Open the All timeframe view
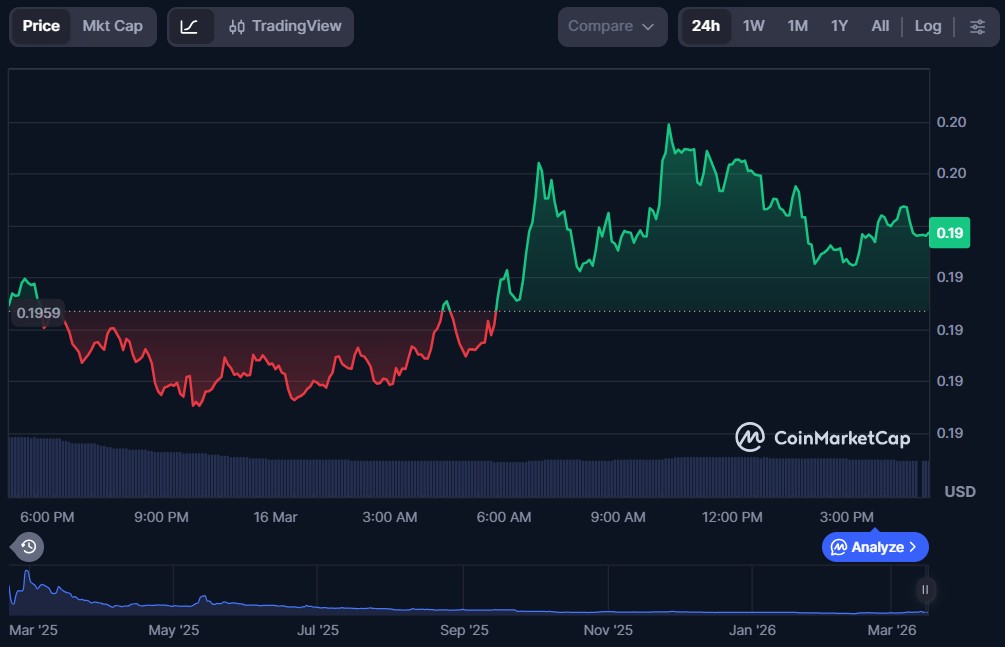Screen dimensions: 1005x647 tap(879, 26)
